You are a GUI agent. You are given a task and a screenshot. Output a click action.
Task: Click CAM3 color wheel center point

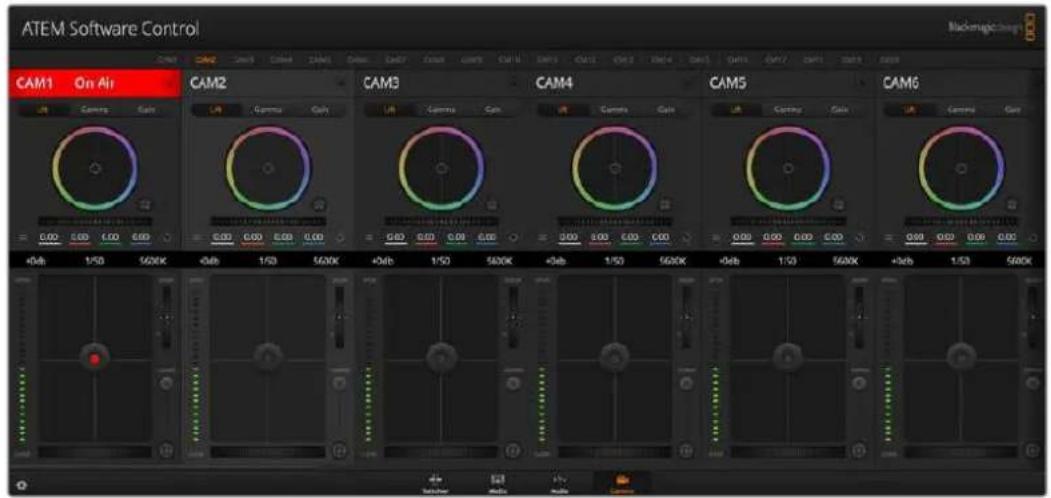[x=442, y=168]
